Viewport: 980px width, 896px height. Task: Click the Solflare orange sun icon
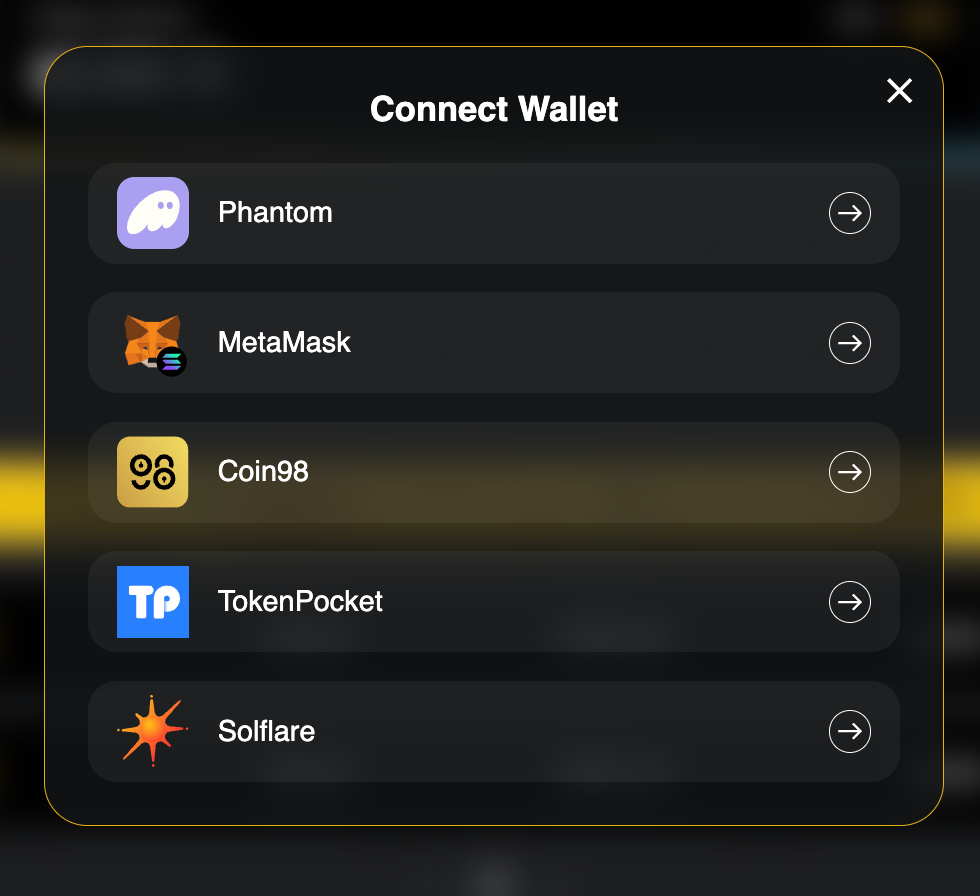[x=152, y=731]
